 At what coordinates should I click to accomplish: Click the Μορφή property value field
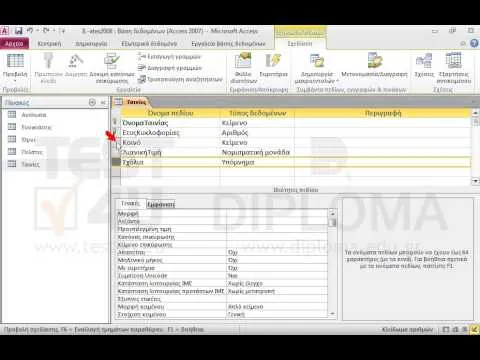click(277, 213)
